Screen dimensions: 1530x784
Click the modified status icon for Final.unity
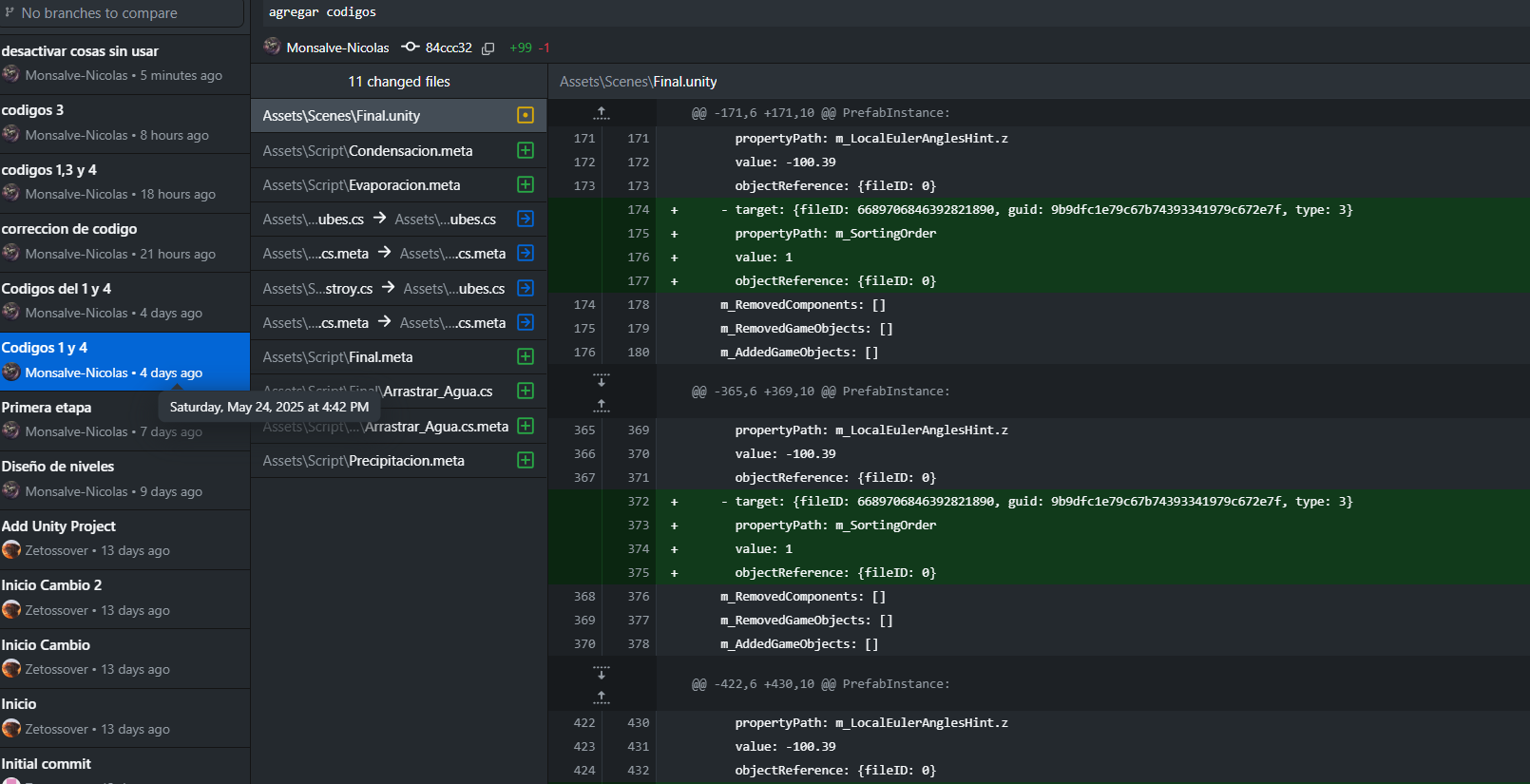coord(526,115)
